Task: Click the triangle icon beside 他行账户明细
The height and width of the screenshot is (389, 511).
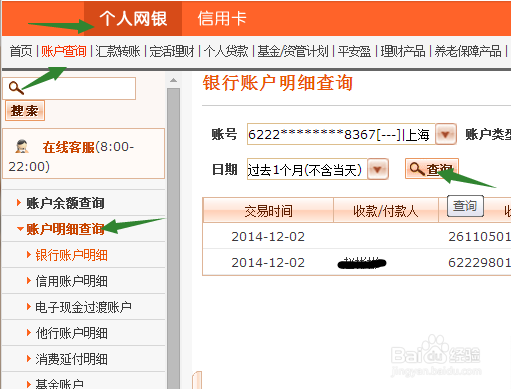Action: pyautogui.click(x=29, y=333)
